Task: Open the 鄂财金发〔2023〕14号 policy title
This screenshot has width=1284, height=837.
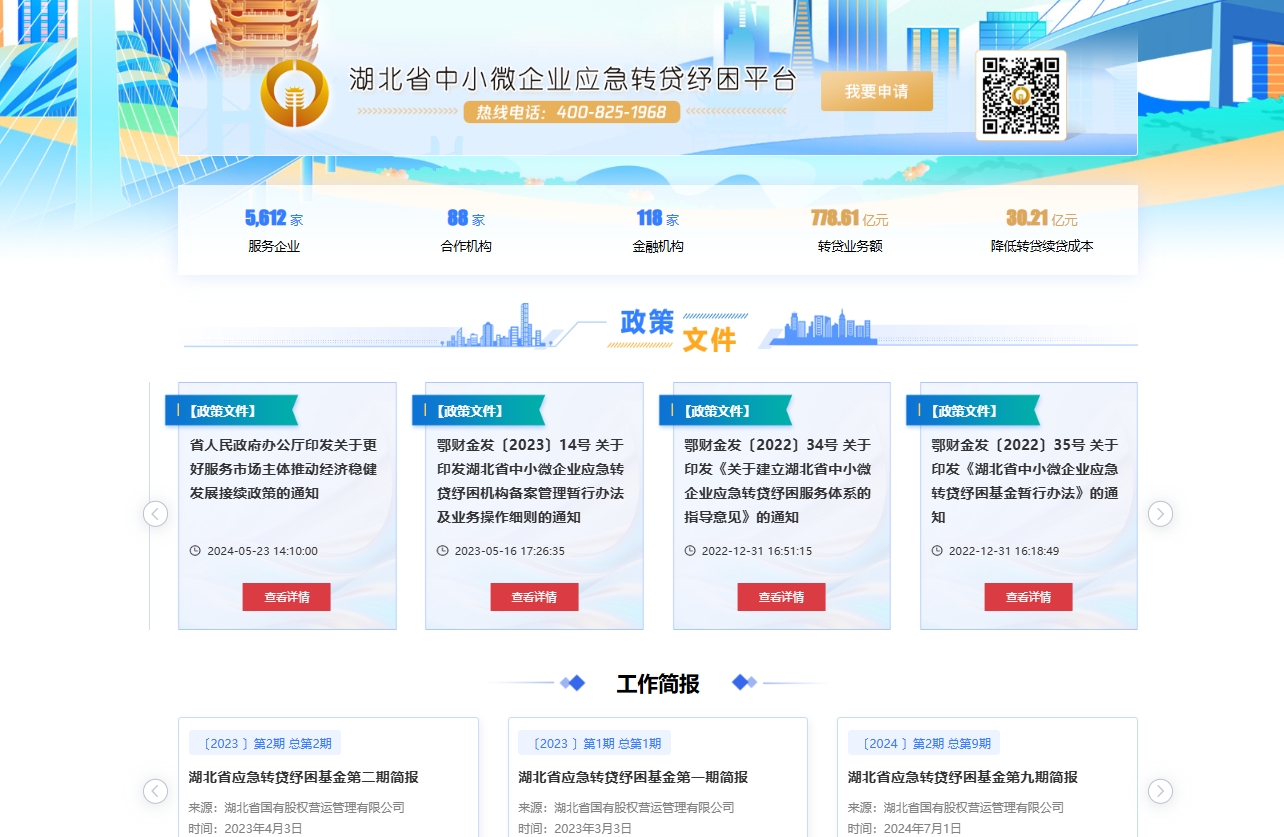Action: pyautogui.click(x=530, y=481)
